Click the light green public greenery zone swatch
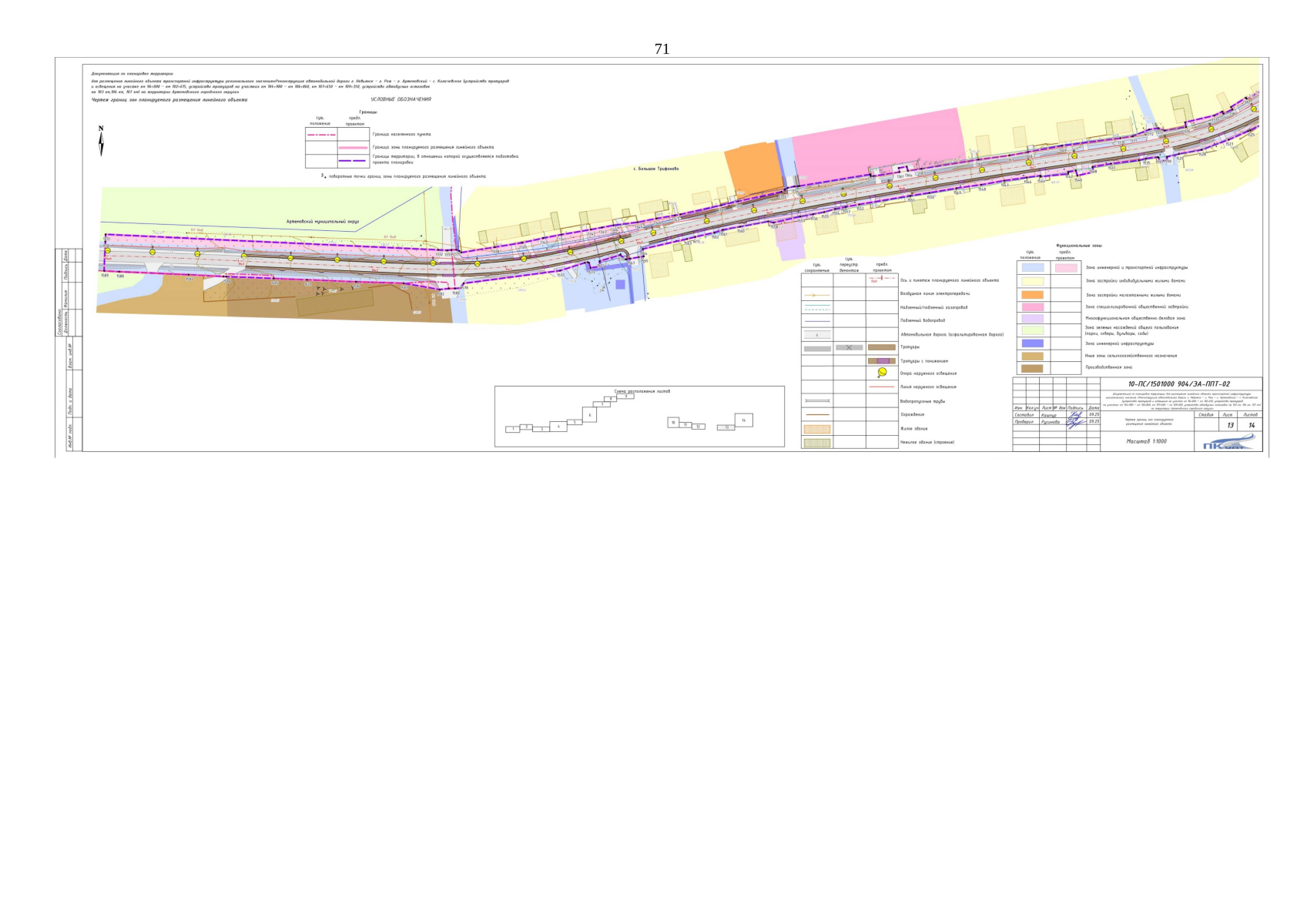Image resolution: width=1307 pixels, height=924 pixels. coord(1032,330)
